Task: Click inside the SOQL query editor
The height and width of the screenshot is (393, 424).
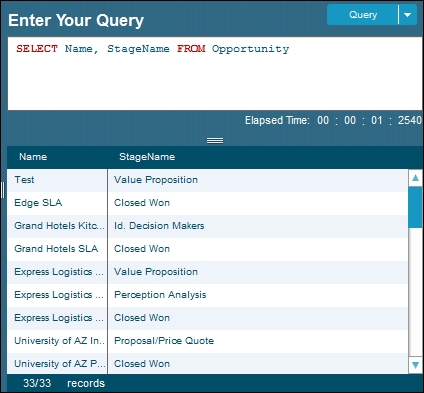Action: (x=215, y=73)
